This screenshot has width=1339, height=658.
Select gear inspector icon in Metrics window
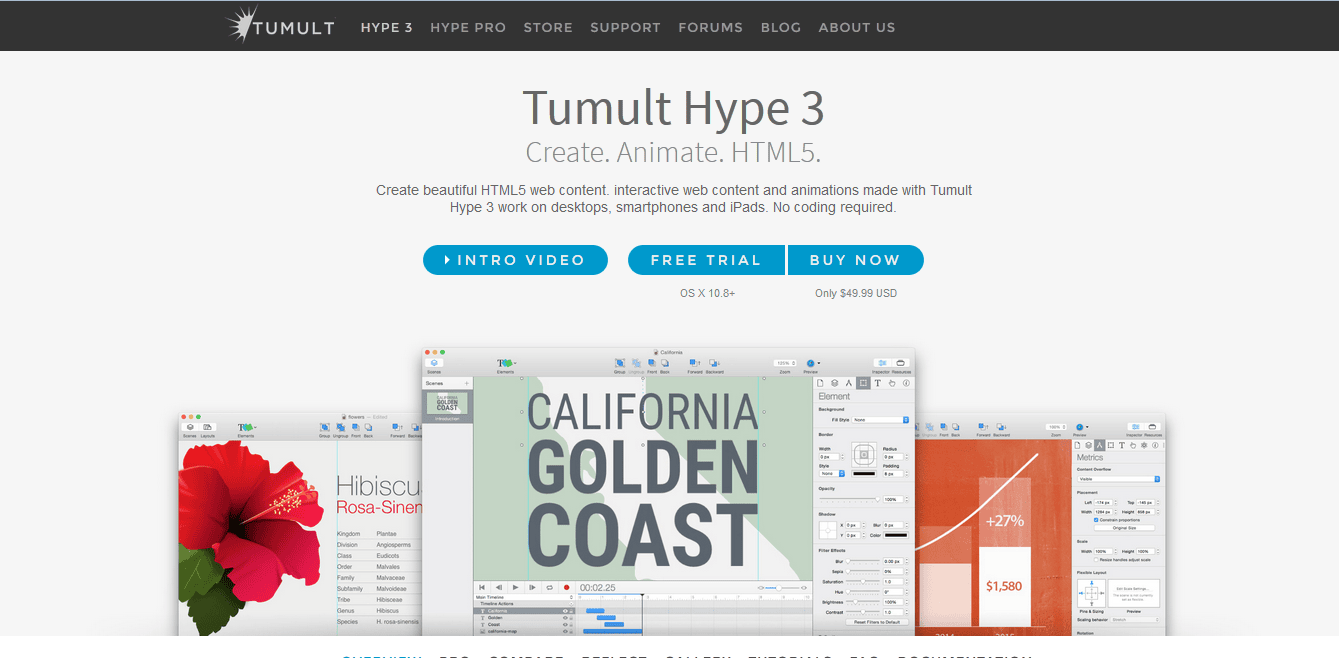1144,445
